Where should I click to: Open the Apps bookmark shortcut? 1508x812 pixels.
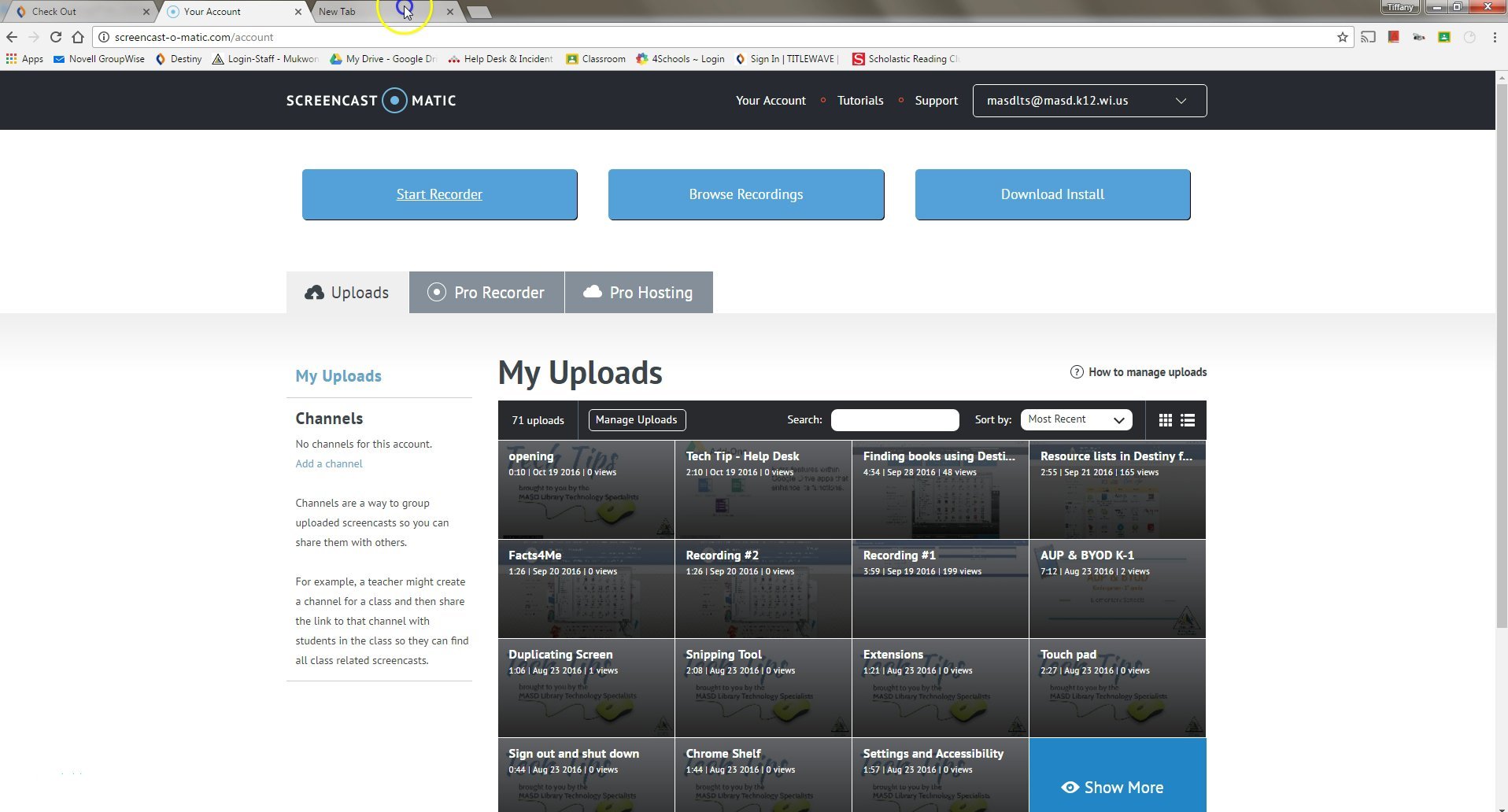tap(24, 59)
